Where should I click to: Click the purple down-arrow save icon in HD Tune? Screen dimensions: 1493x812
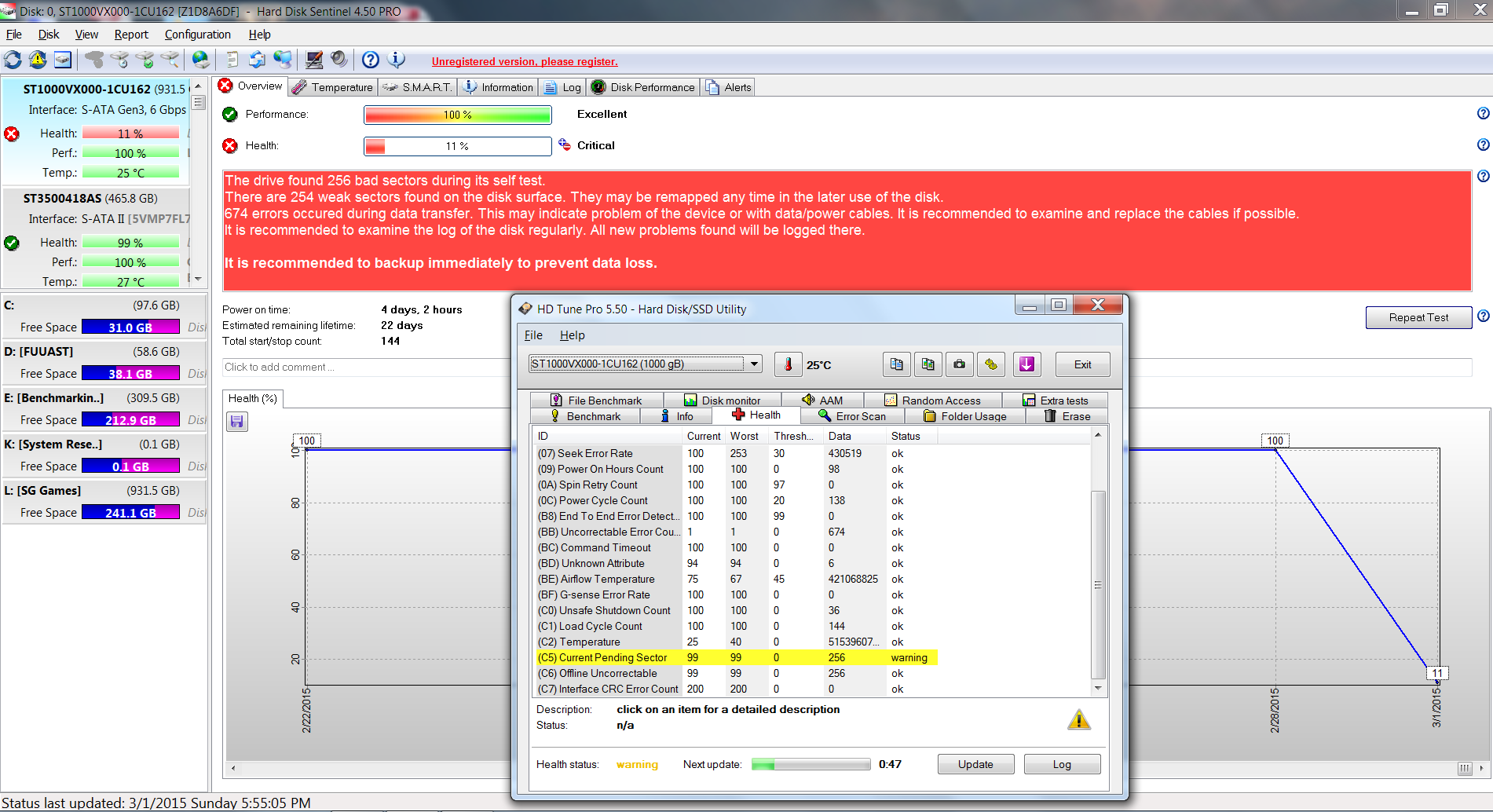click(x=1026, y=364)
